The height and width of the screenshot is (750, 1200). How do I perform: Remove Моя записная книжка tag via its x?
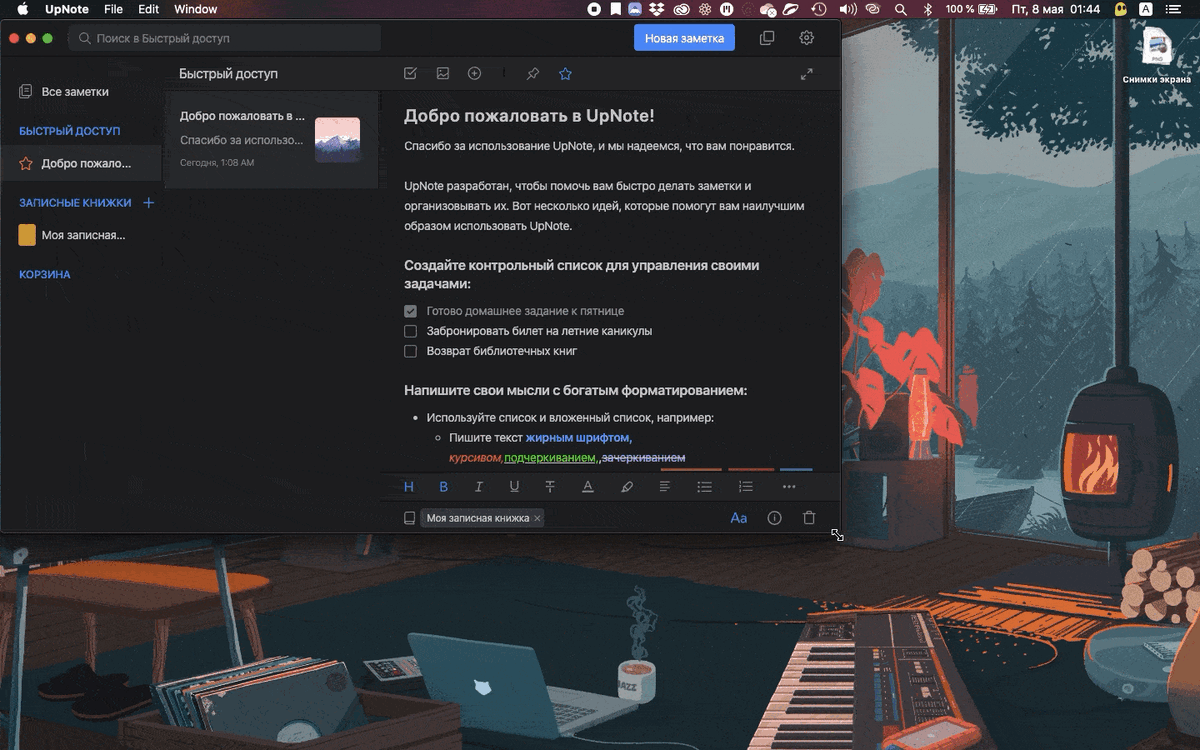tap(537, 518)
